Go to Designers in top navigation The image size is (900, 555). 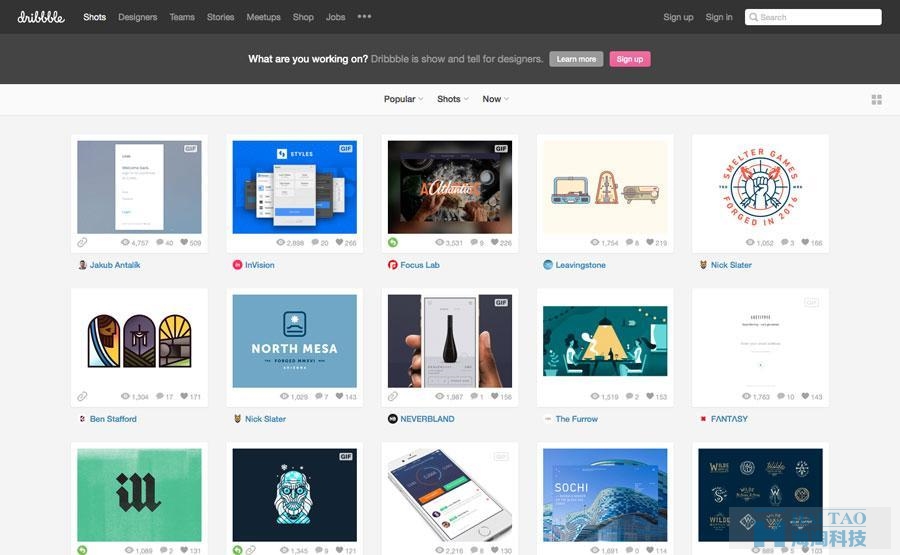[138, 17]
